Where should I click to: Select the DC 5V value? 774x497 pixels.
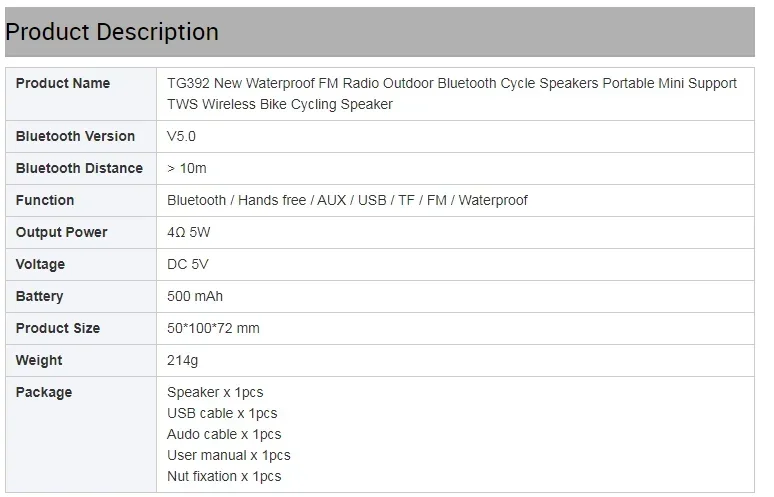(187, 264)
